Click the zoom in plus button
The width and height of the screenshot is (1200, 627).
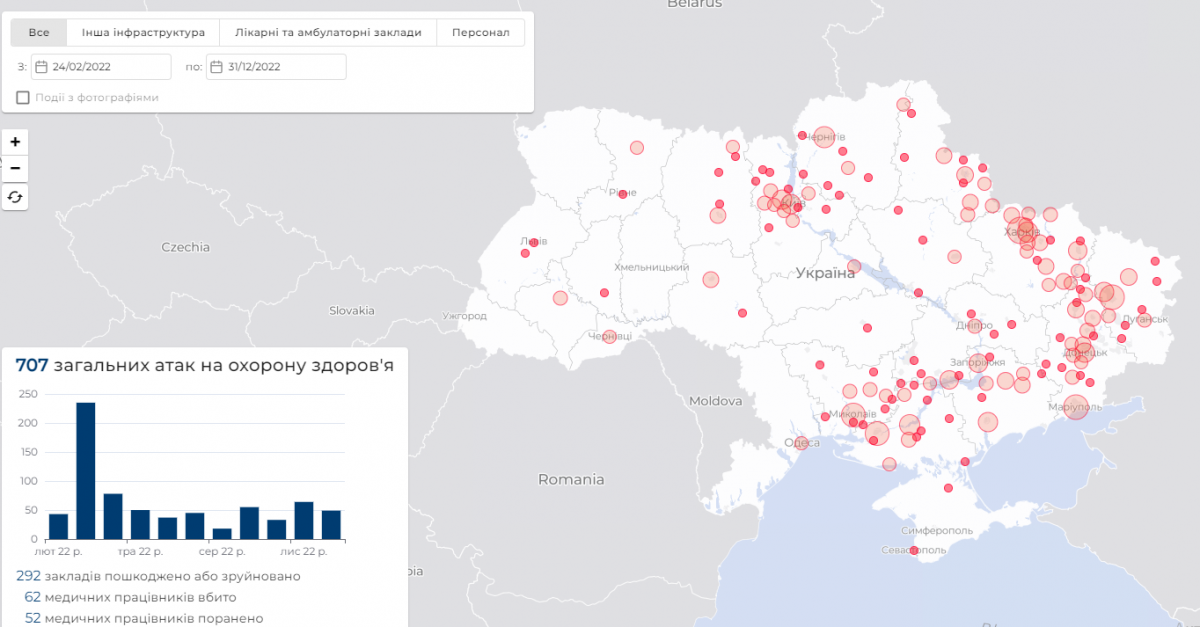tap(15, 142)
